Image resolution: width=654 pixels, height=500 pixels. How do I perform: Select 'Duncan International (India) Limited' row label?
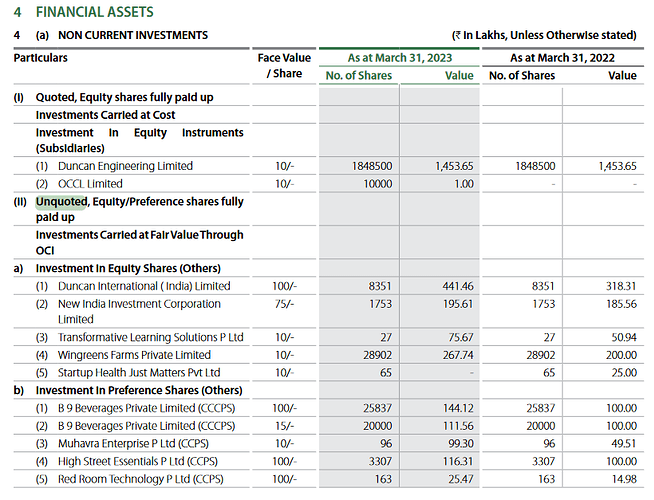pos(144,286)
